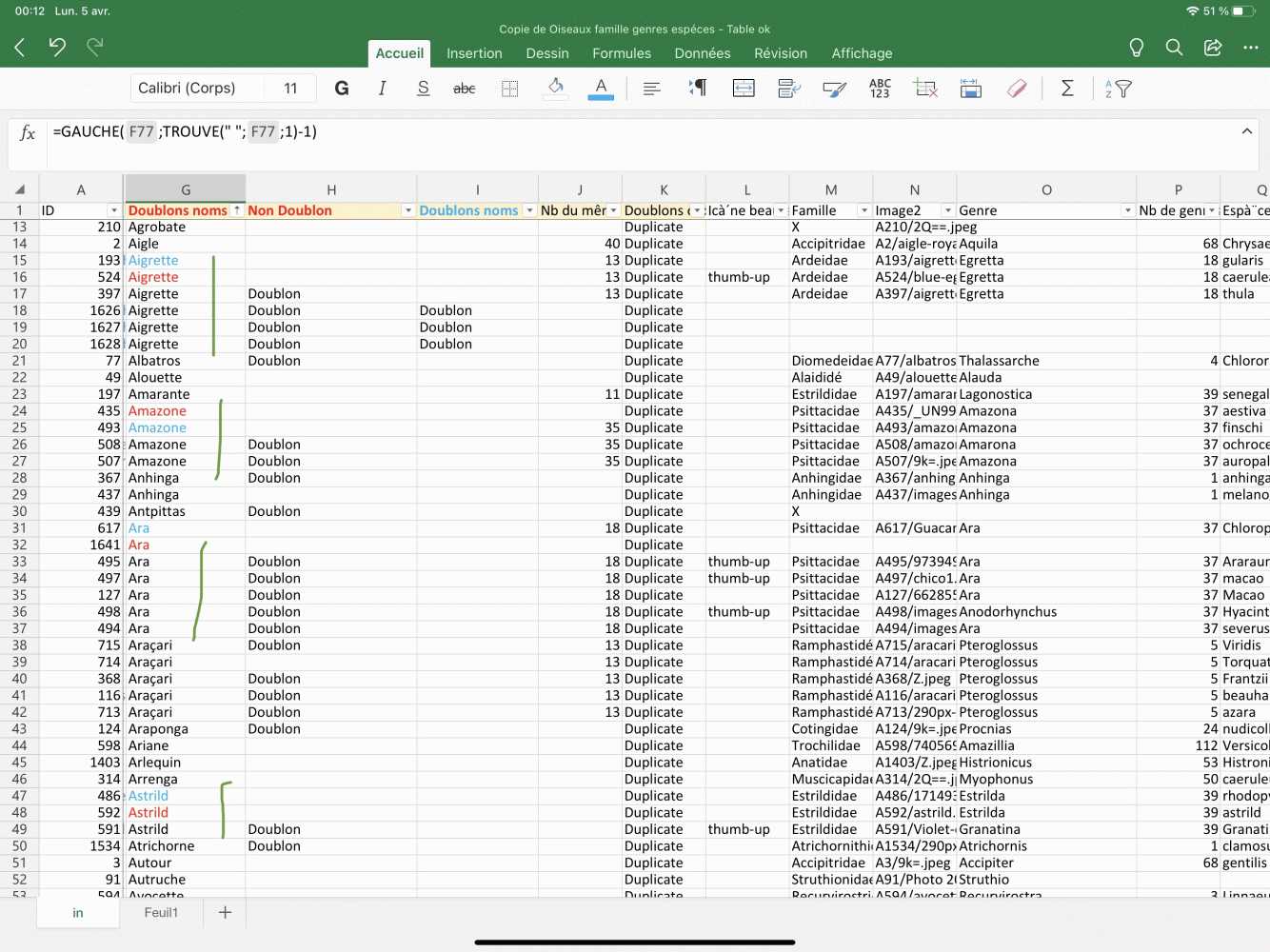Click the AutoSum sigma icon
1270x952 pixels.
1067,89
